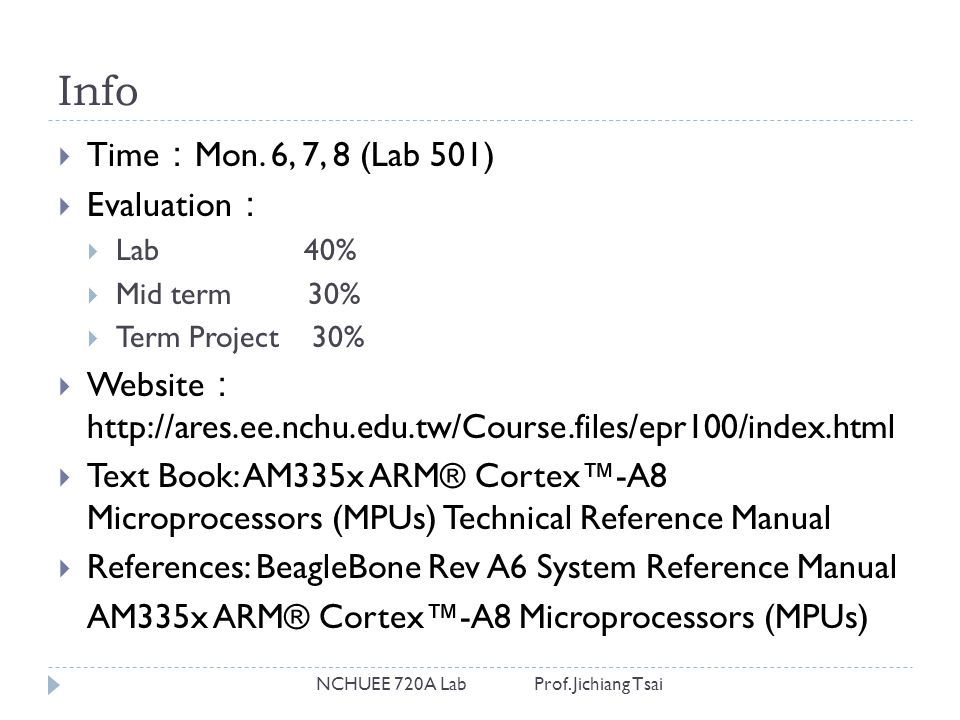
Task: Click the footer triangle icon at bottom left
Action: [x=54, y=685]
